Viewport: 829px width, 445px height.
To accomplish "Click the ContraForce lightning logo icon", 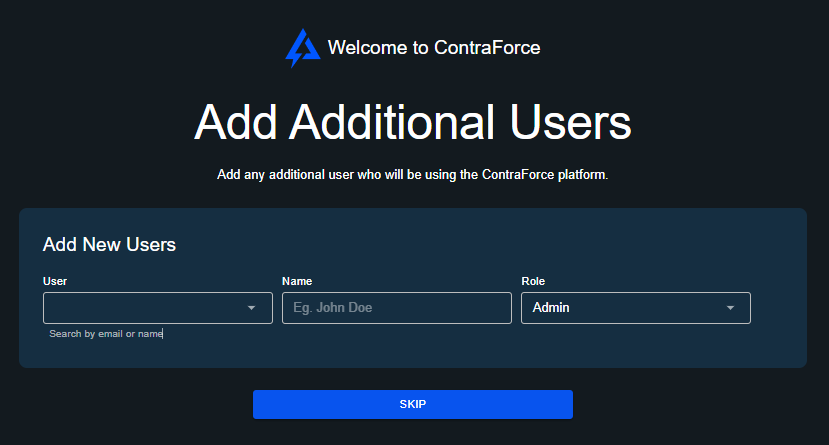I will (x=302, y=48).
